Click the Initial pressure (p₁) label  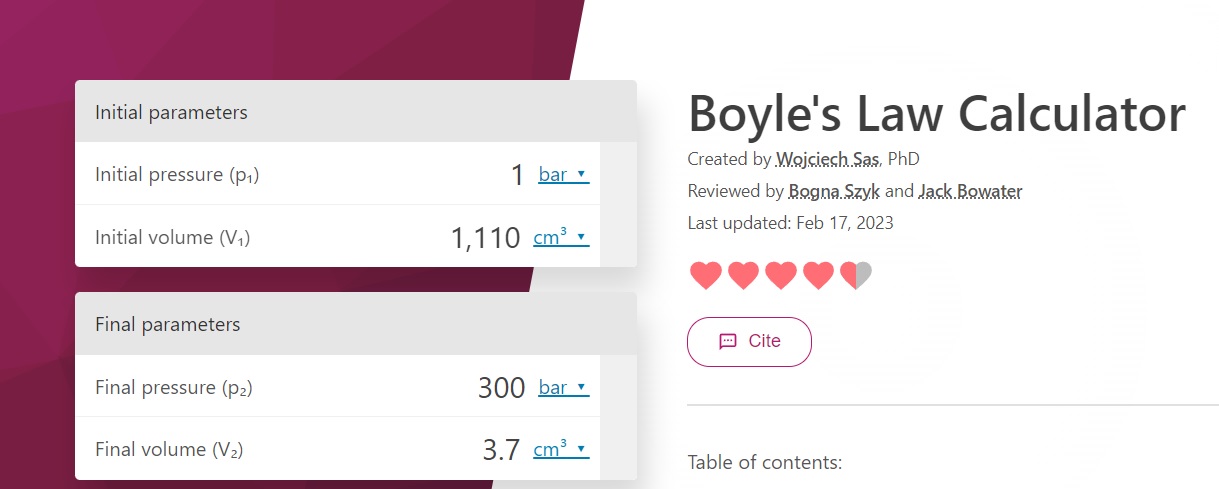click(x=178, y=175)
